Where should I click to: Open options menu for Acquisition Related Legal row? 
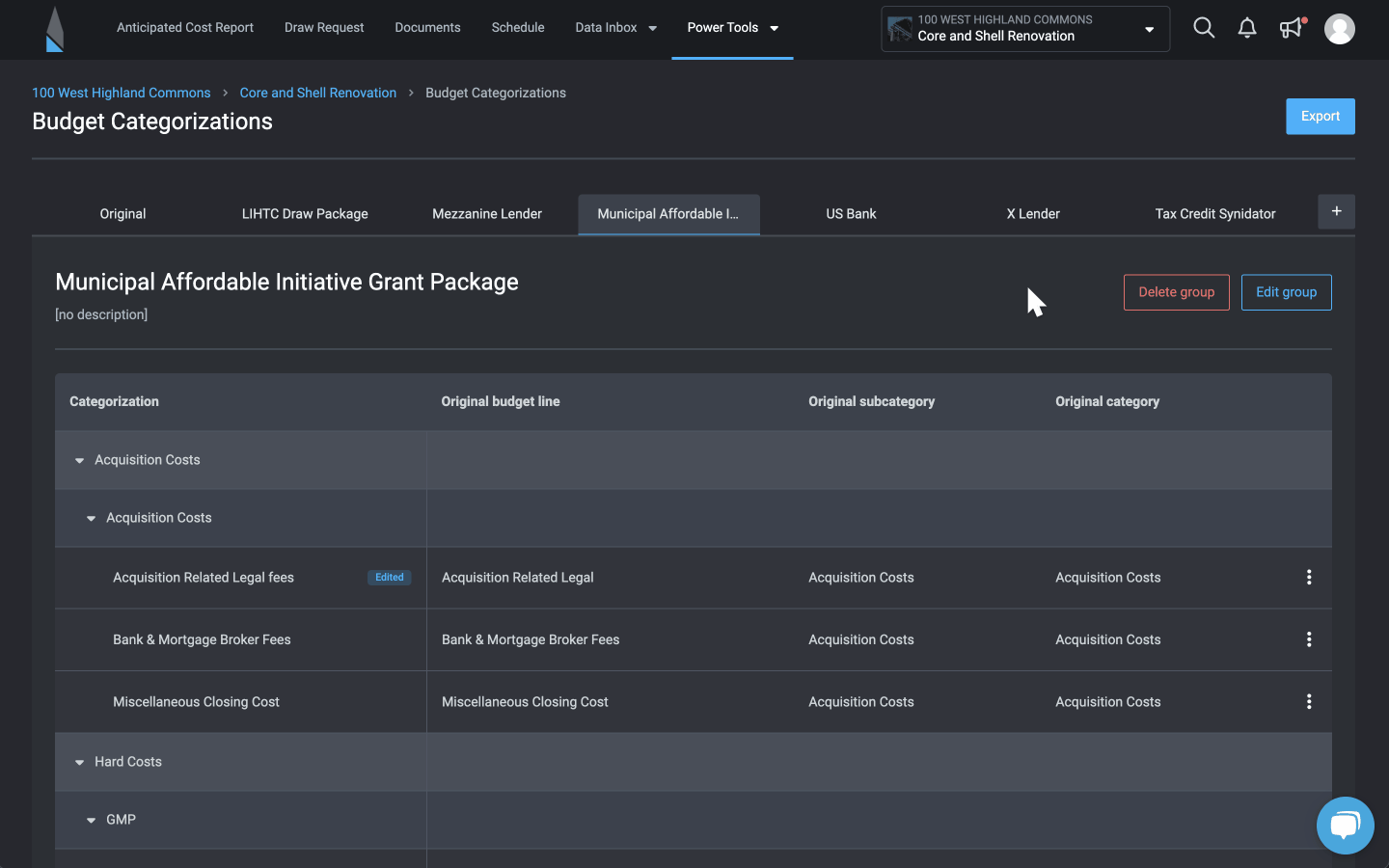coord(1309,578)
